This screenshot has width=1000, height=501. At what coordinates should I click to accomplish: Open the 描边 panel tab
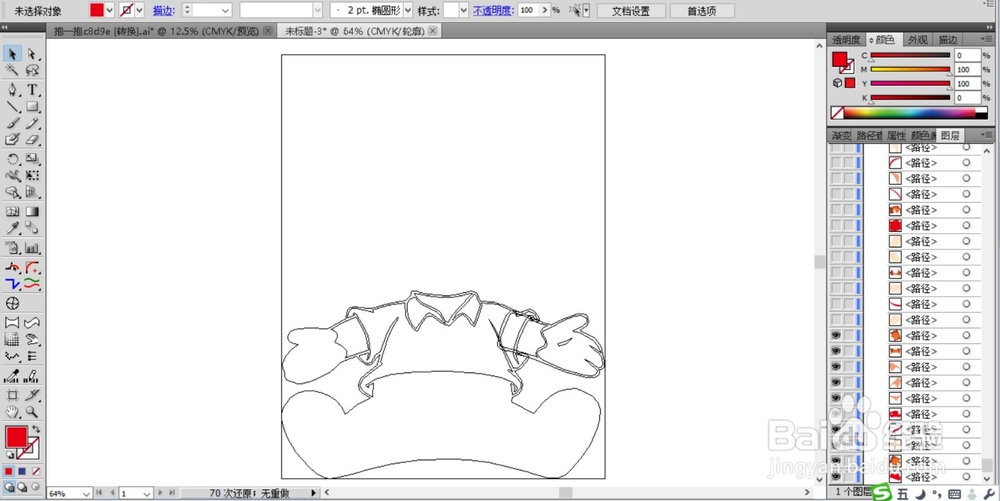(x=947, y=40)
